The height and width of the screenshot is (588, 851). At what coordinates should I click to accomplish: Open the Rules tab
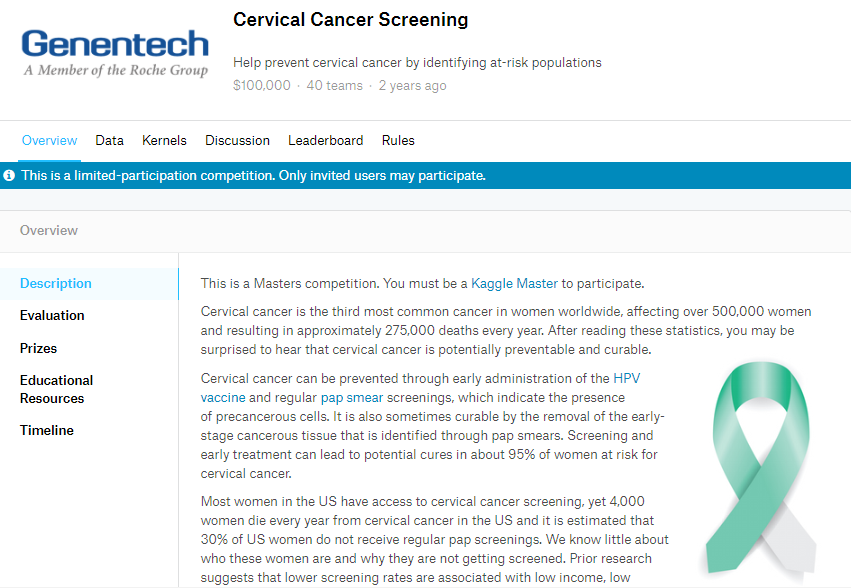pos(398,141)
